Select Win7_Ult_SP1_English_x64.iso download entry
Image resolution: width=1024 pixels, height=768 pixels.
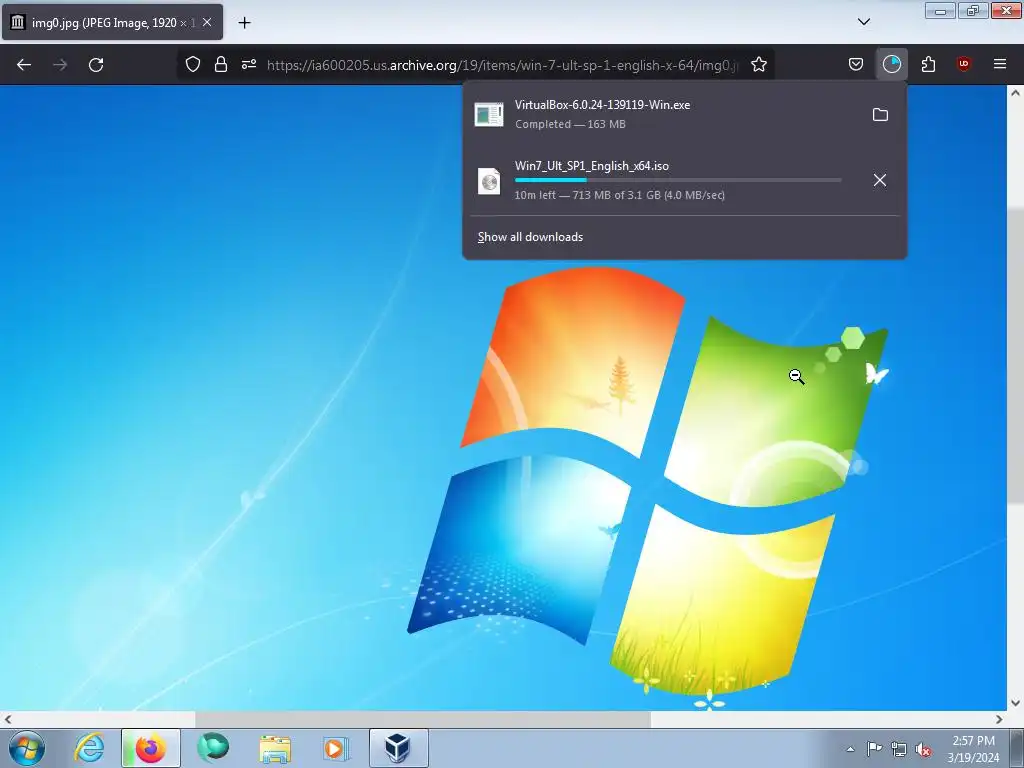[x=684, y=180]
